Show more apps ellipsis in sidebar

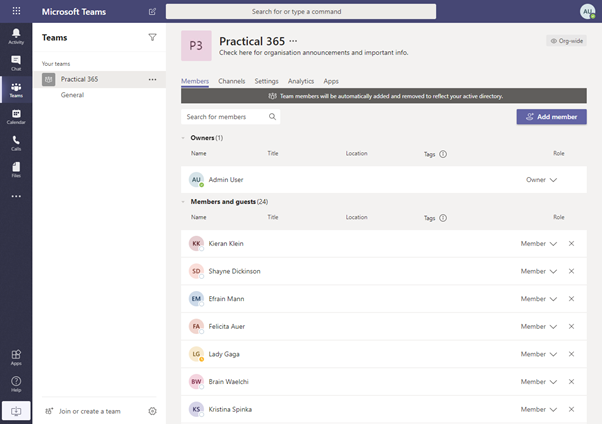16,196
